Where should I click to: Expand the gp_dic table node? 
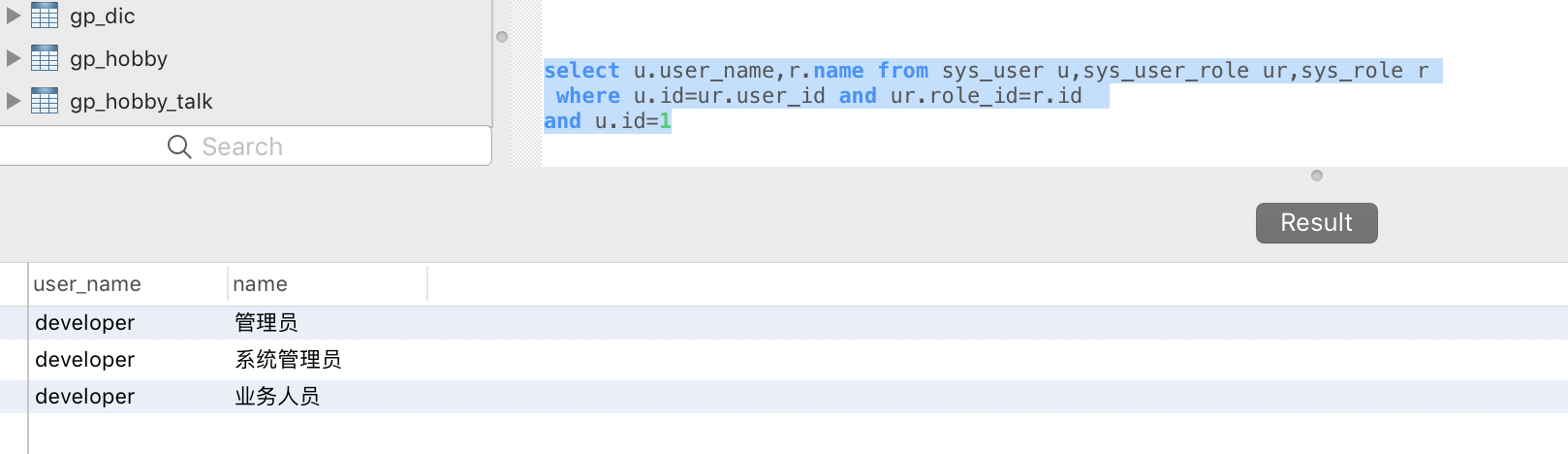[14, 16]
